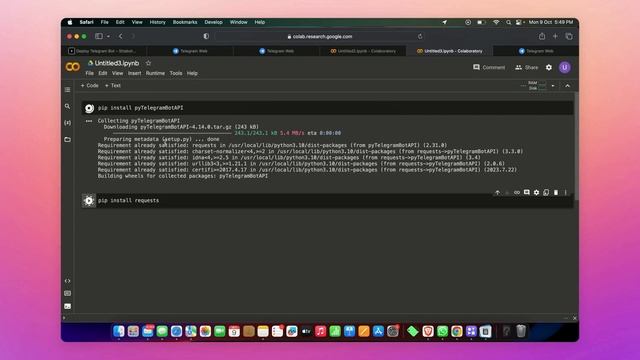
Task: Open the Terminal icon in left sidebar
Action: click(x=67, y=306)
